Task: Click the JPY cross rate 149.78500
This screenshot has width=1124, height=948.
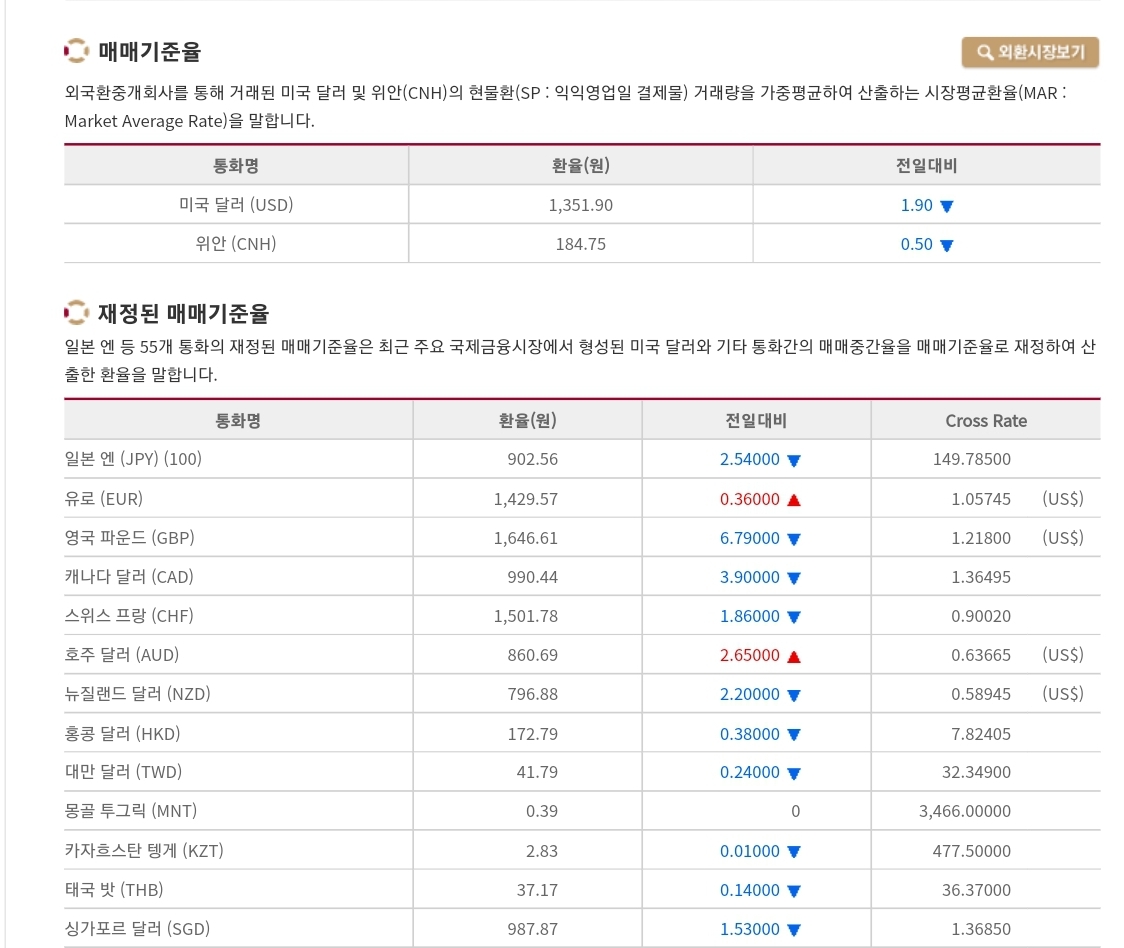Action: 971,459
